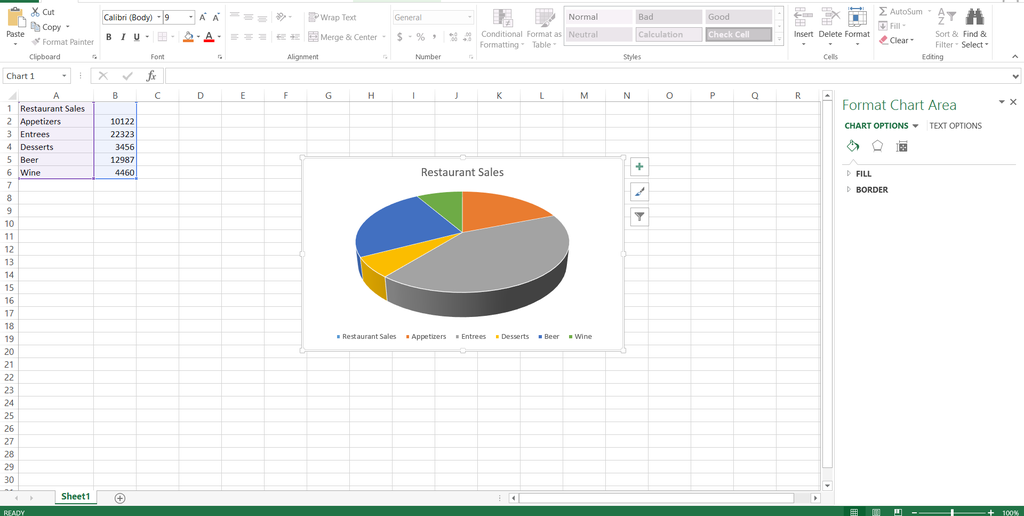Toggle Wrap Text
Screen dimensions: 1024x516
point(332,18)
